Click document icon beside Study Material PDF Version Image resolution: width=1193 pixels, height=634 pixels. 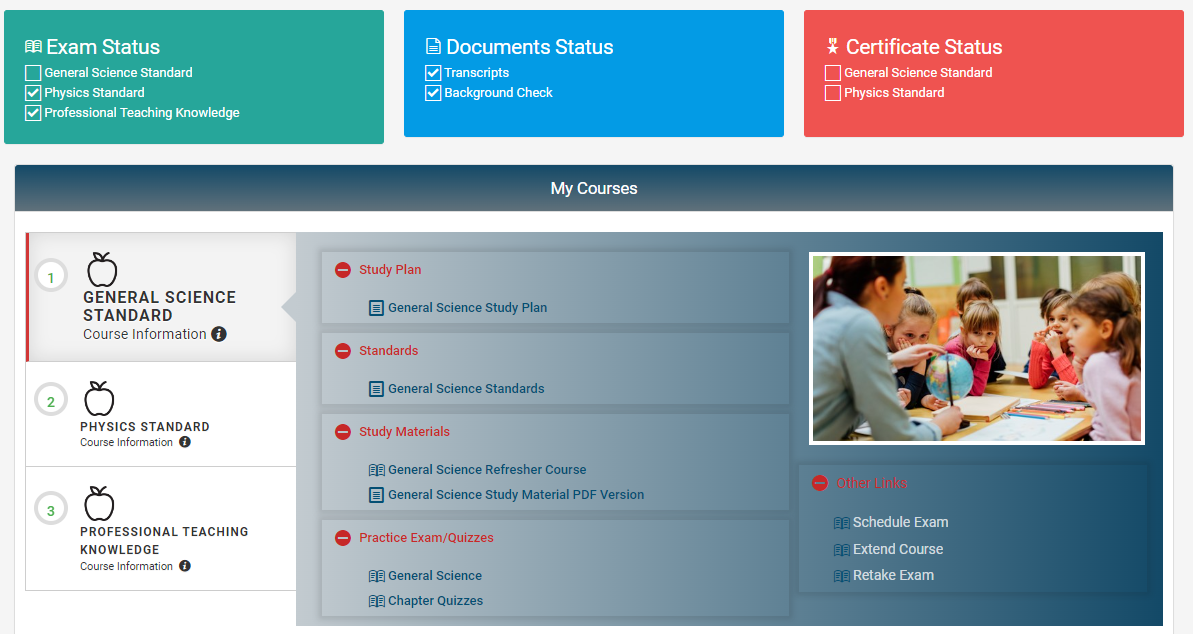[x=376, y=495]
